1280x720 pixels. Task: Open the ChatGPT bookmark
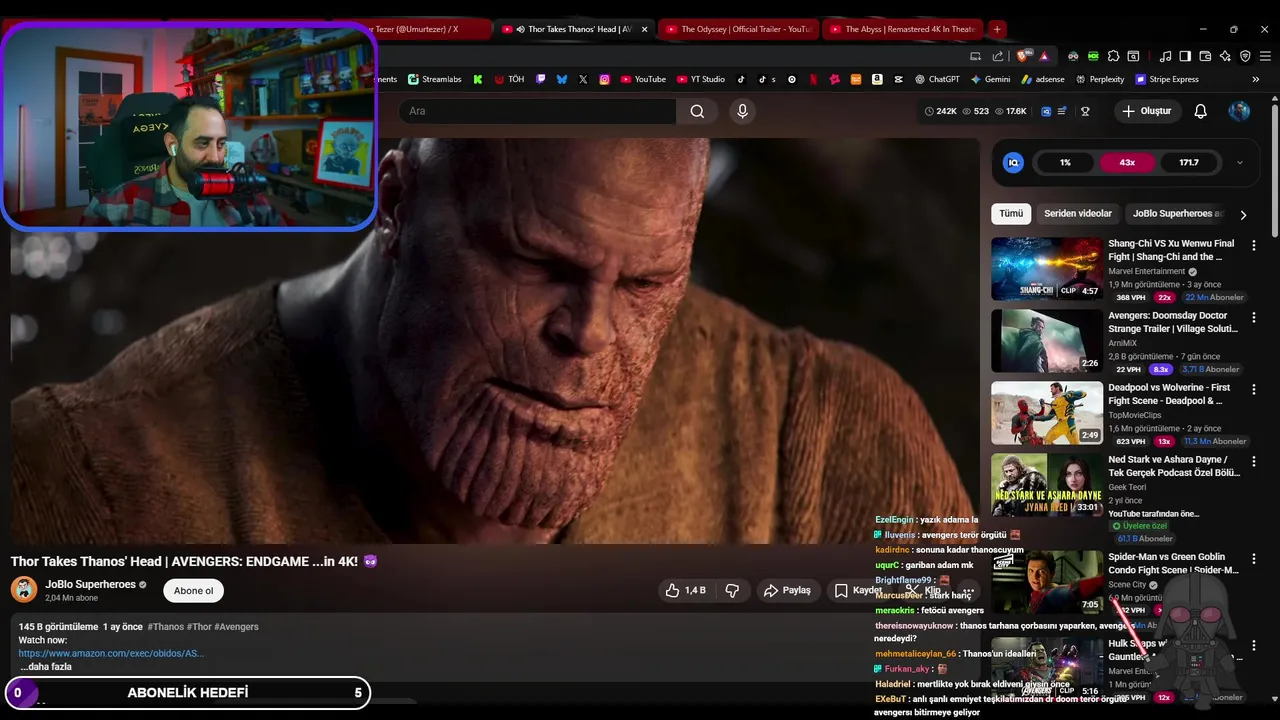tap(936, 79)
